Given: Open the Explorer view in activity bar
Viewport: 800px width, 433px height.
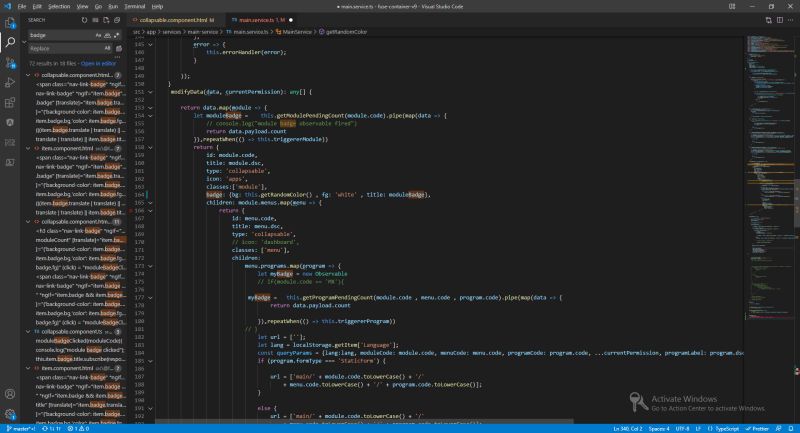Looking at the screenshot, I should (x=10, y=23).
